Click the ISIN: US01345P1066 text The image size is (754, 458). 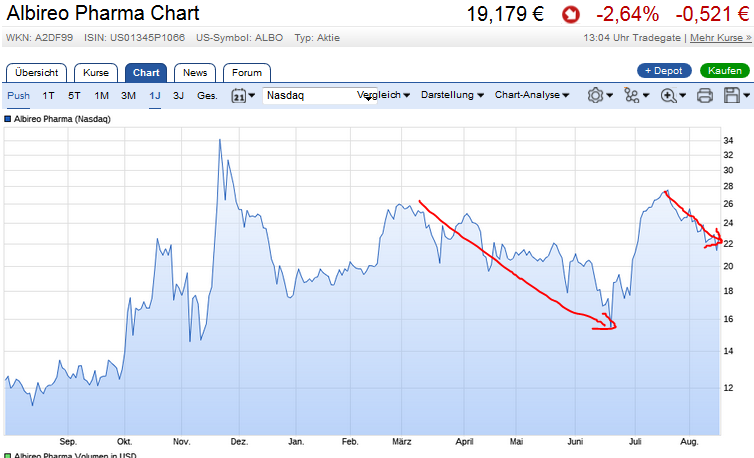click(134, 38)
